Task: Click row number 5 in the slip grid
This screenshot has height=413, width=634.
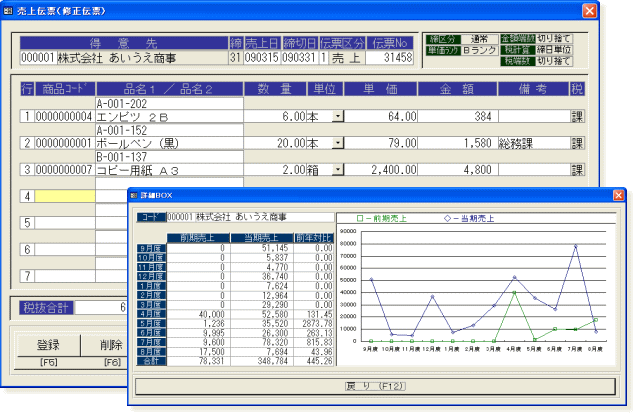Action: click(27, 223)
